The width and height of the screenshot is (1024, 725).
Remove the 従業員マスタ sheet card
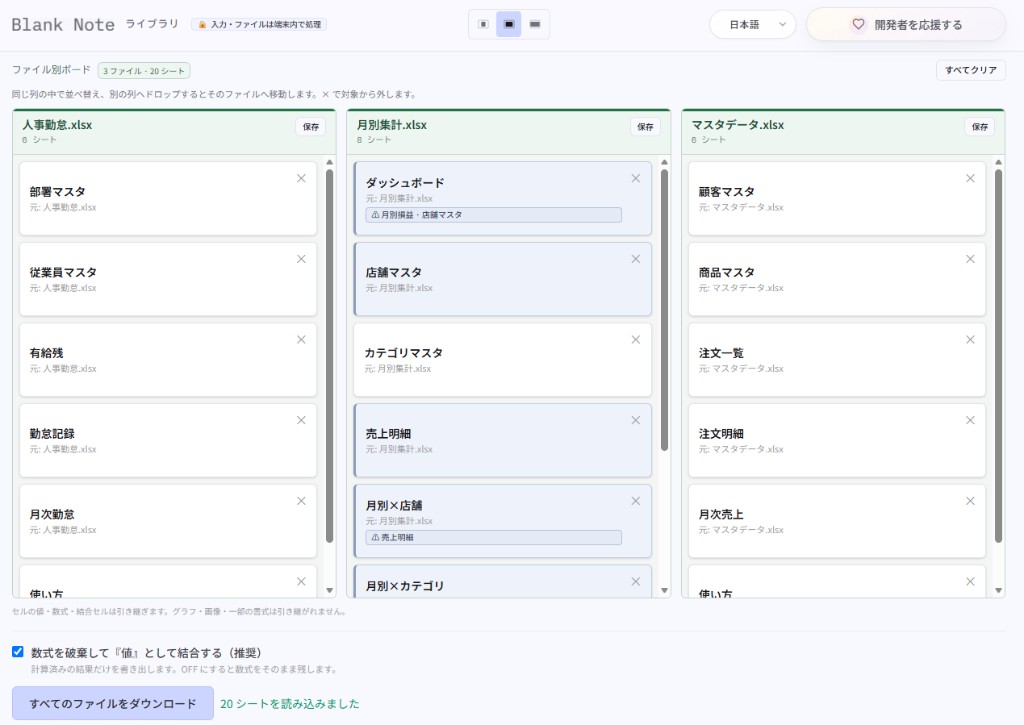(301, 259)
